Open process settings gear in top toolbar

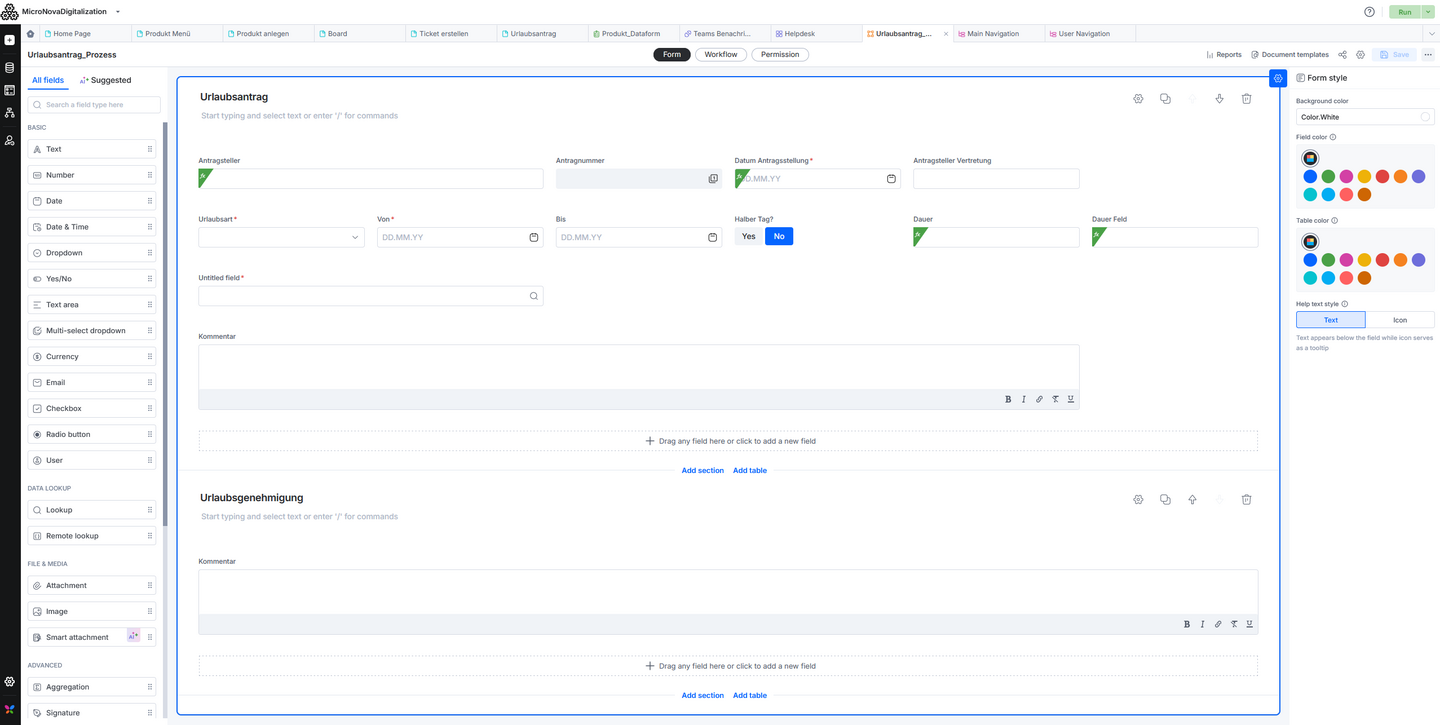point(1360,55)
